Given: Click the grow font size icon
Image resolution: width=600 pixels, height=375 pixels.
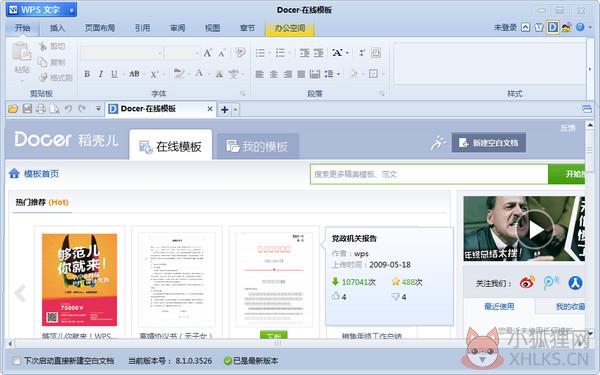Looking at the screenshot, I should pyautogui.click(x=207, y=53).
